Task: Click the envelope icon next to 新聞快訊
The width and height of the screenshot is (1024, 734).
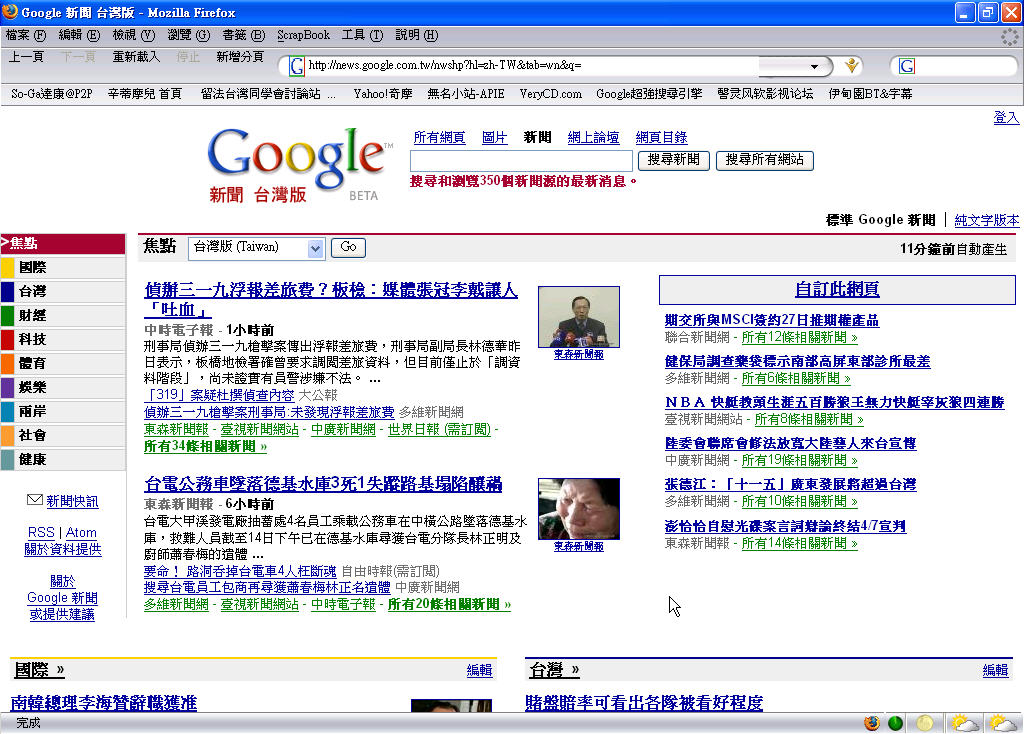Action: (x=35, y=500)
